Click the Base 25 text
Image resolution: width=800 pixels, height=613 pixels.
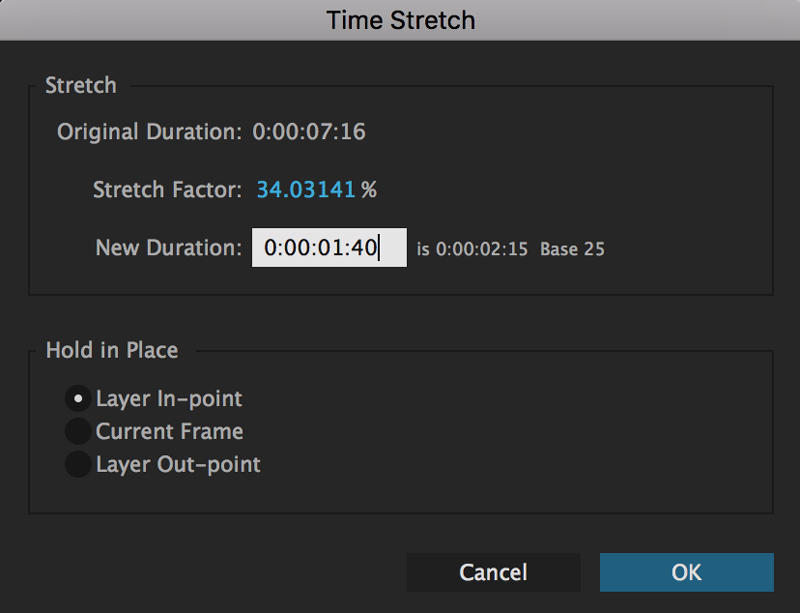click(572, 249)
